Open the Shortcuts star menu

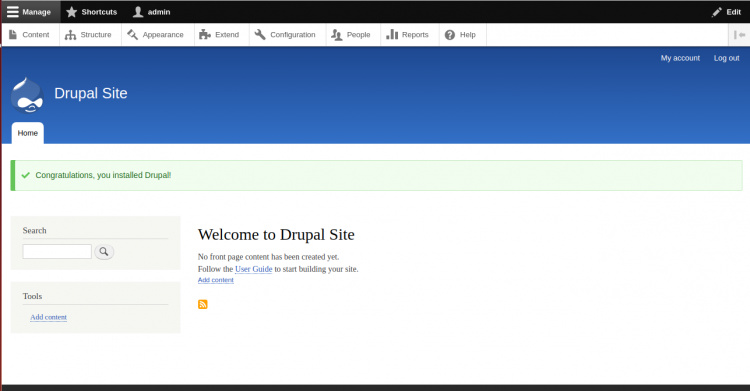click(x=91, y=12)
